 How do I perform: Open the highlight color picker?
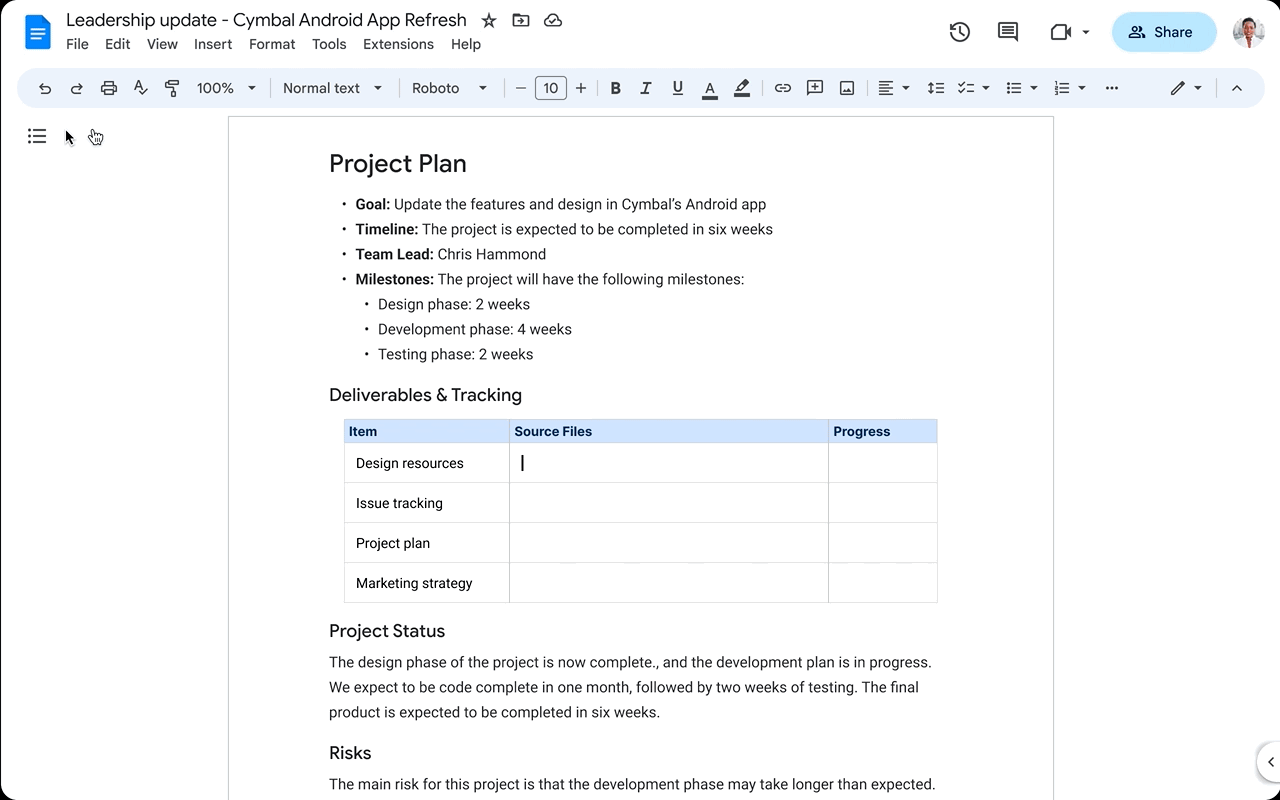tap(742, 88)
